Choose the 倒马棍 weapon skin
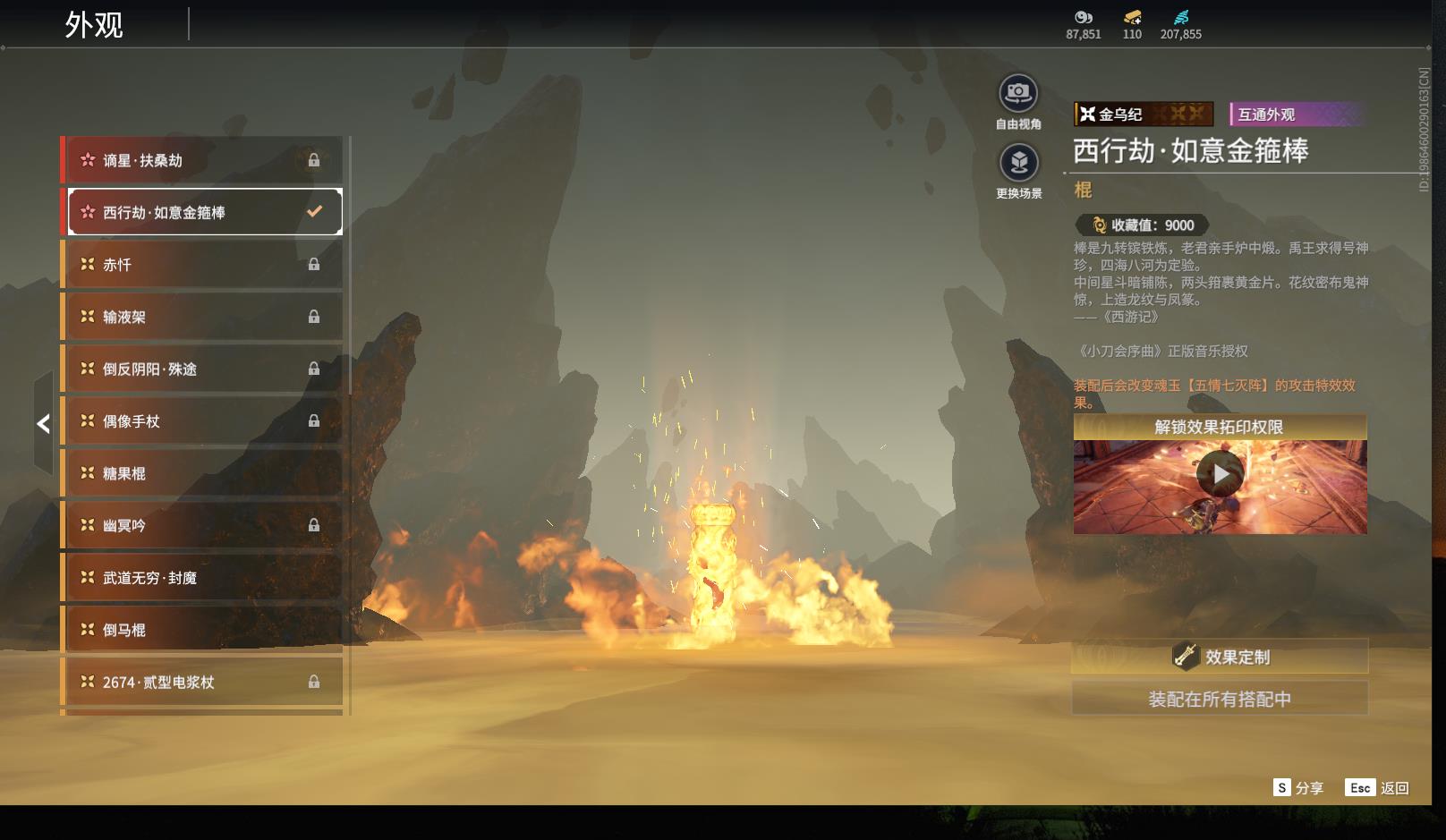This screenshot has height=840, width=1446. (204, 630)
